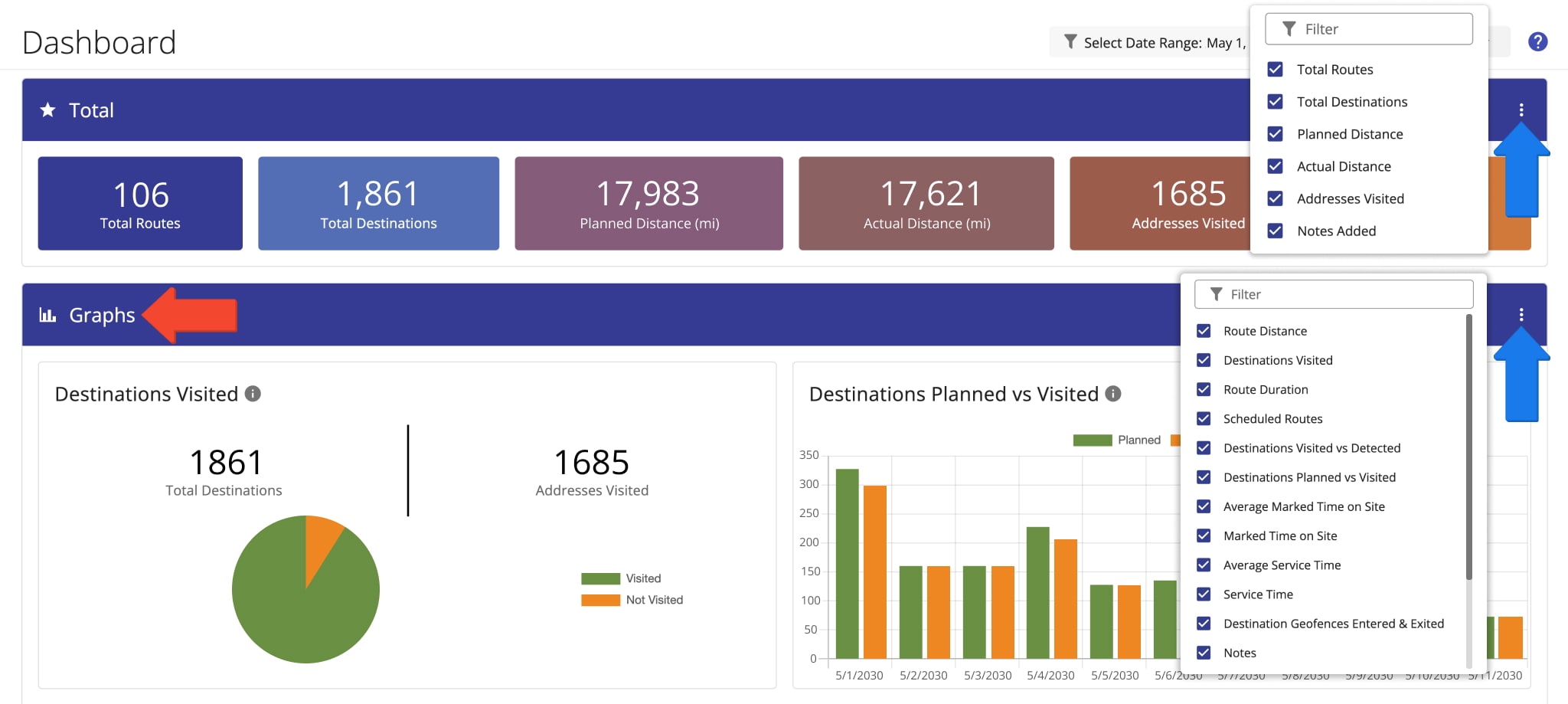The image size is (1568, 704).
Task: Toggle the Notes Added checkbox
Action: pos(1275,231)
